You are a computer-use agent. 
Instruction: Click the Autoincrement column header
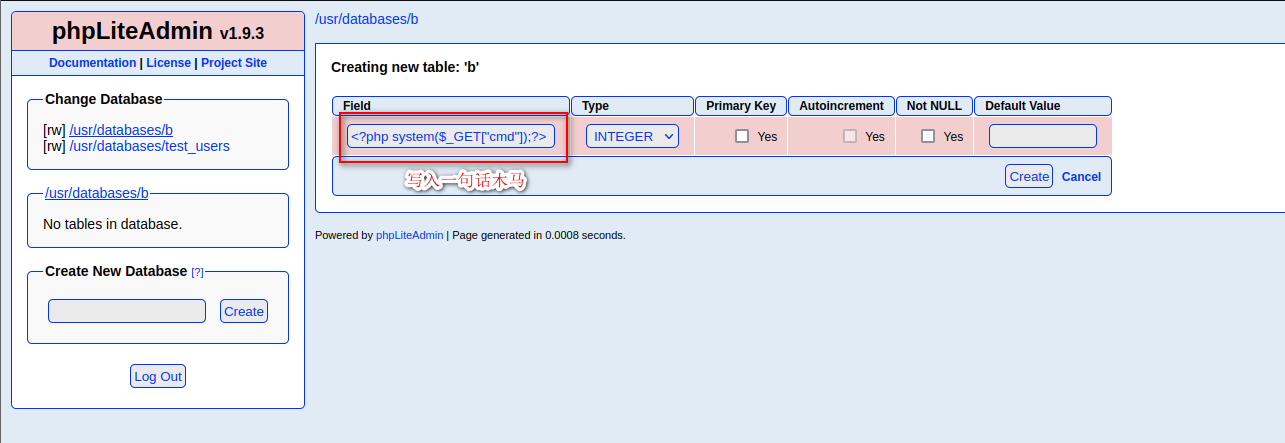841,105
